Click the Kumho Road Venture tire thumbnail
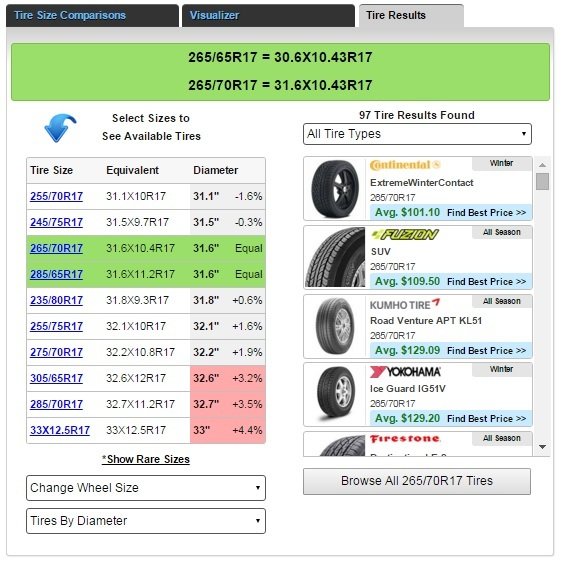The height and width of the screenshot is (566, 562). pyautogui.click(x=335, y=326)
